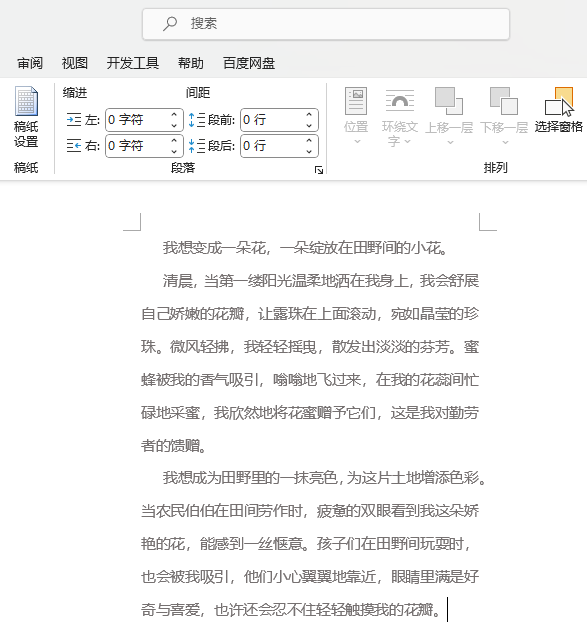Click the line starting 蜂被我的香气吸引
The width and height of the screenshot is (587, 644).
(x=310, y=380)
